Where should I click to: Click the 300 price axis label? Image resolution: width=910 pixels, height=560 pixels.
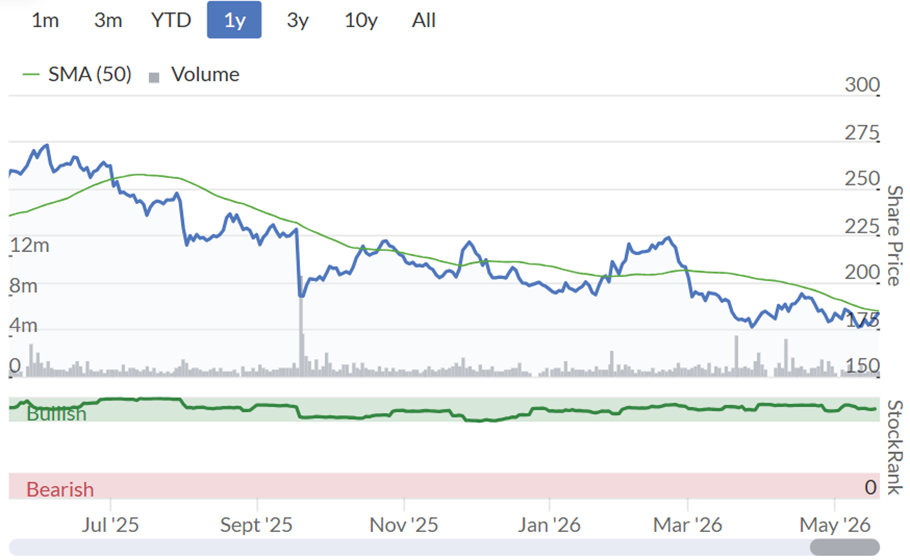point(862,85)
